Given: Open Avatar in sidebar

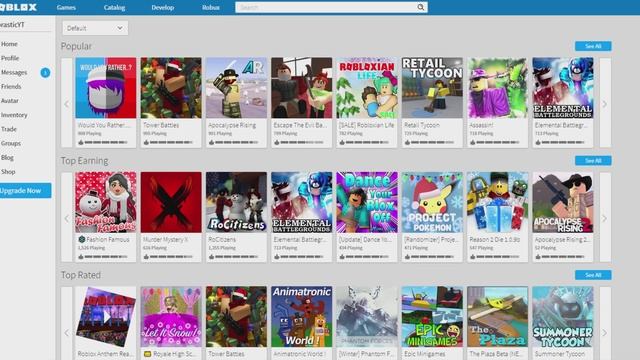Looking at the screenshot, I should pyautogui.click(x=10, y=101).
